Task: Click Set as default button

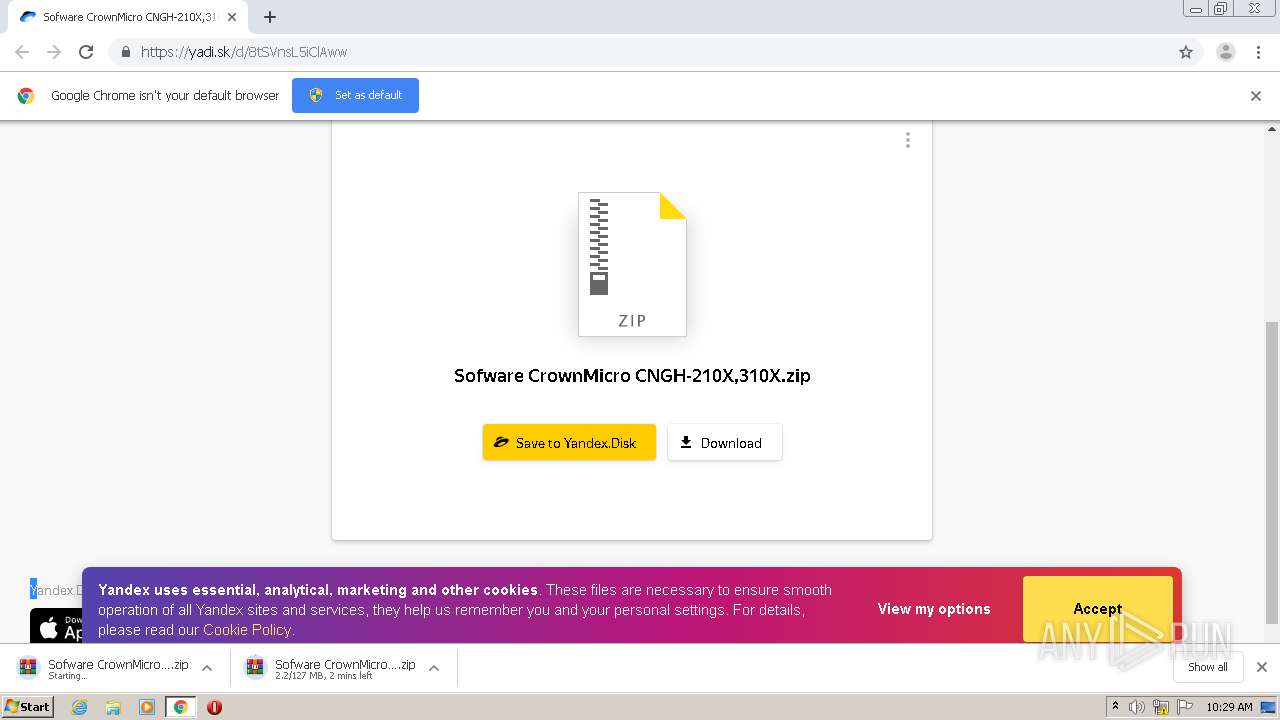Action: click(355, 95)
